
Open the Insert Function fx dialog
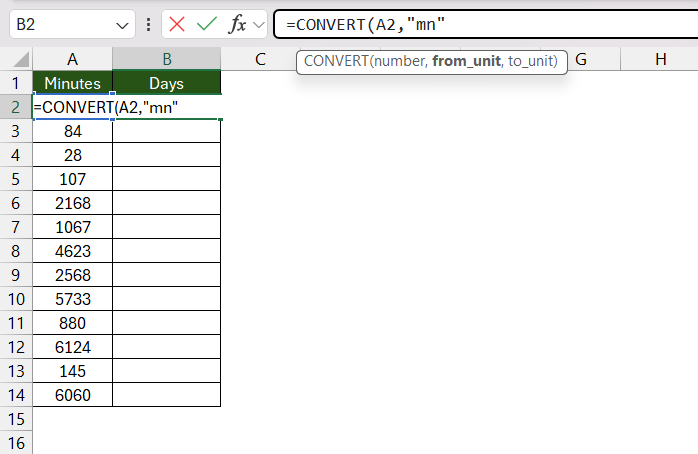point(237,24)
